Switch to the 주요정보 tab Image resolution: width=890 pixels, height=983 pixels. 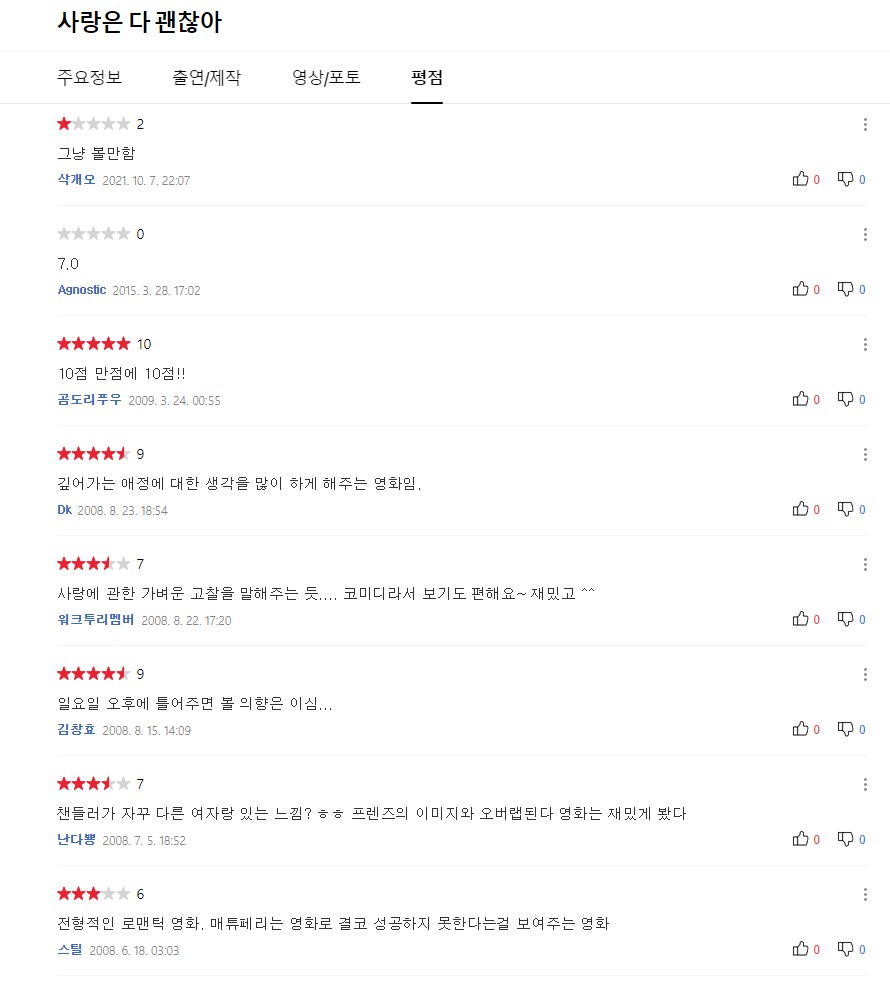[90, 78]
